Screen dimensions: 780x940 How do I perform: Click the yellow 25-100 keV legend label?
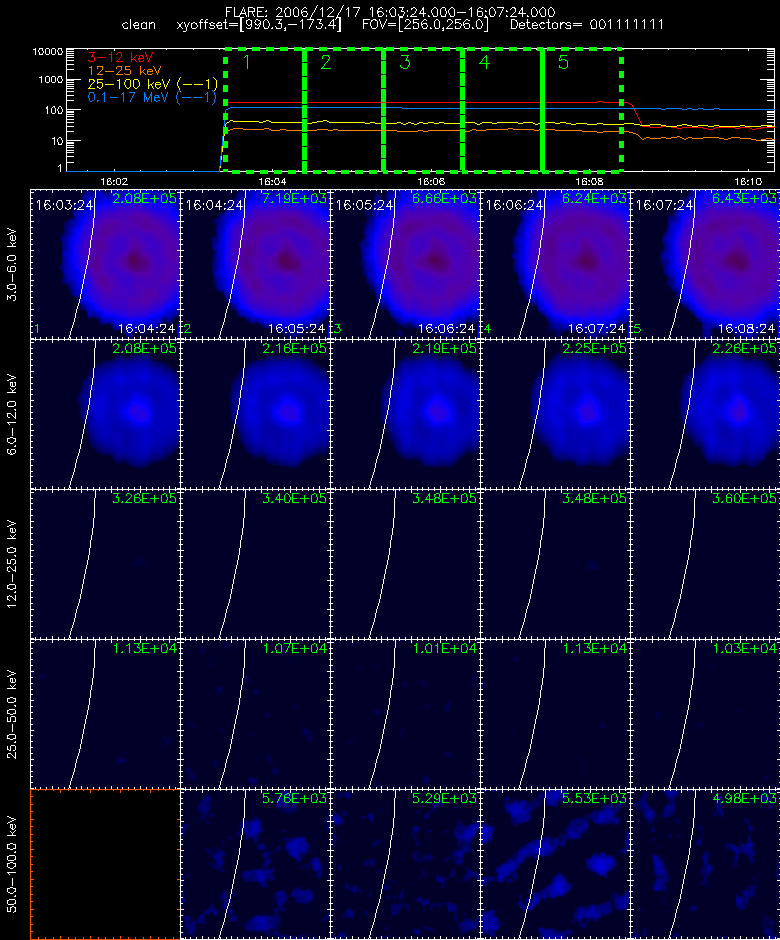(152, 84)
